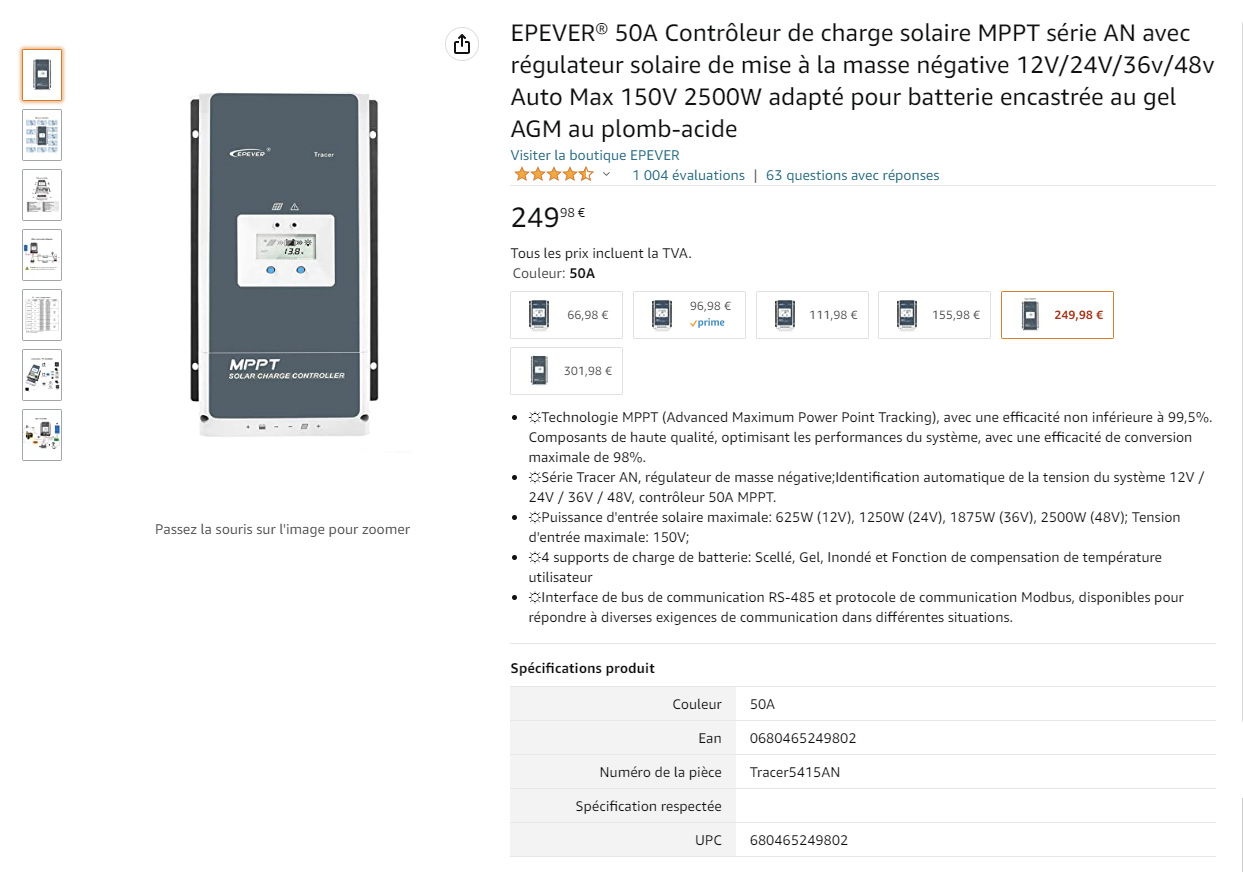Select the first product thumbnail image
The height and width of the screenshot is (872, 1243).
pyautogui.click(x=42, y=75)
